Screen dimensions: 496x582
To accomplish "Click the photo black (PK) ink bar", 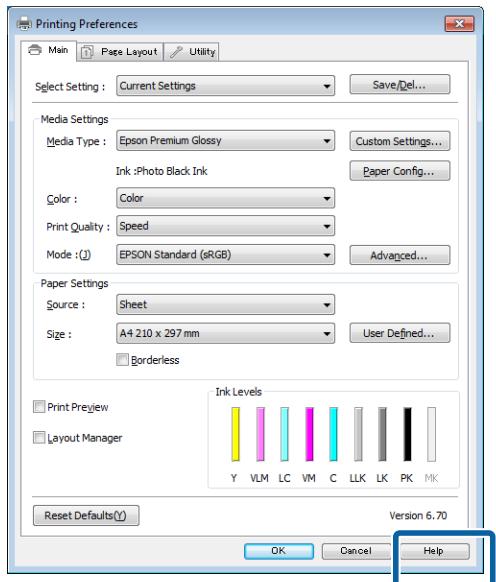I will (407, 434).
